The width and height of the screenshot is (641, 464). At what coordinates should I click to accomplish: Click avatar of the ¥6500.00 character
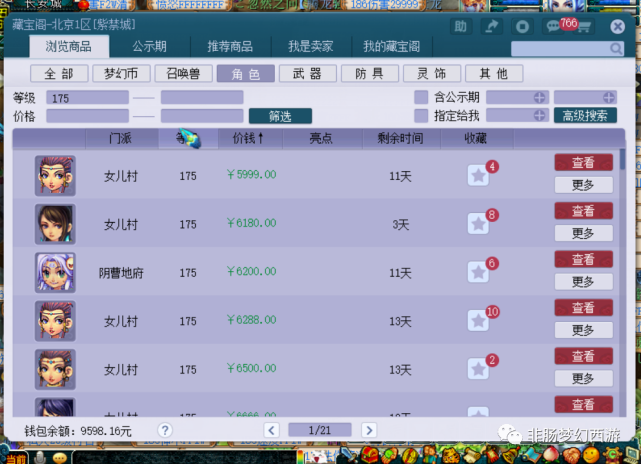pos(55,369)
